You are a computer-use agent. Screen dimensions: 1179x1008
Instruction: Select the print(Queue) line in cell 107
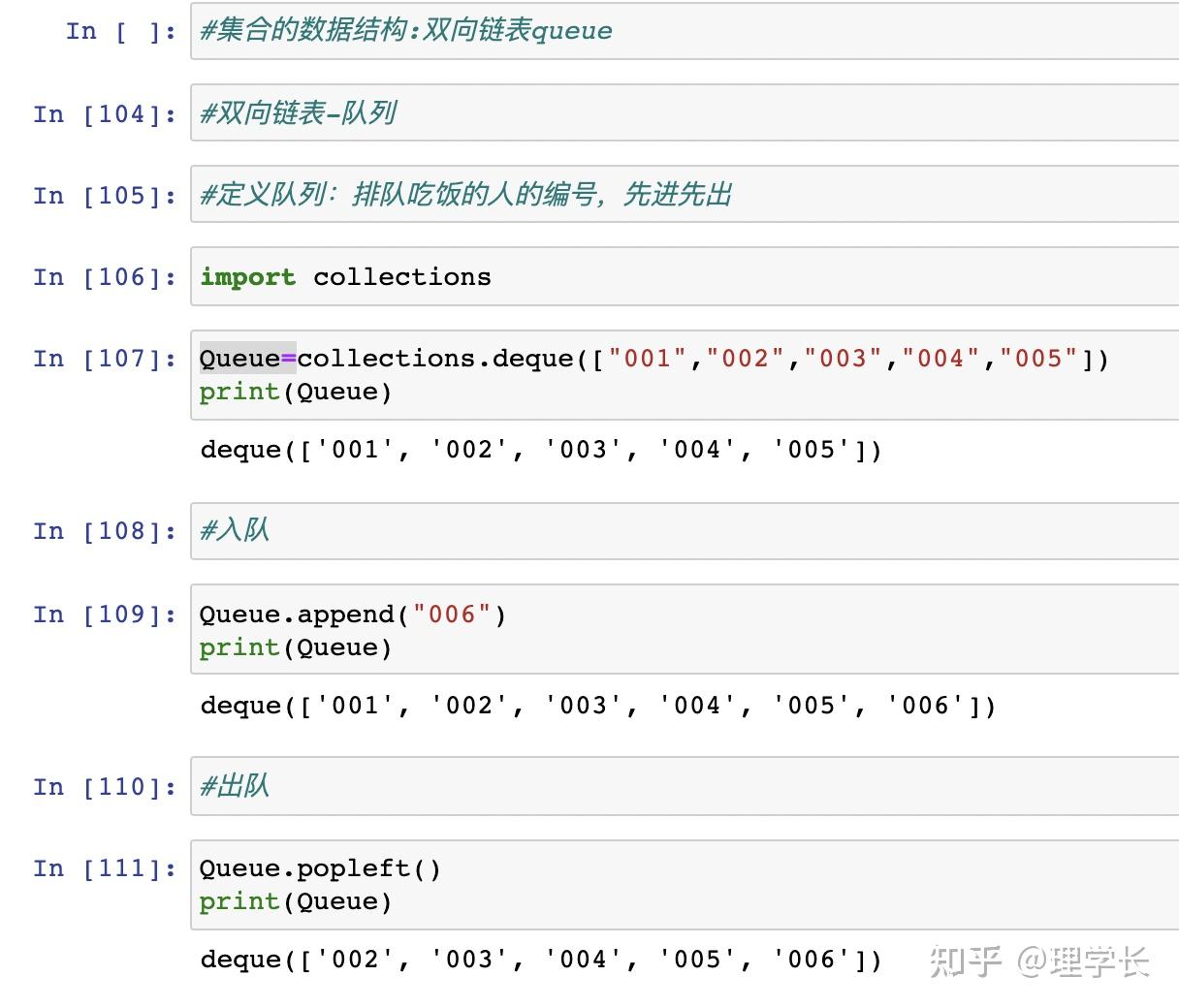(x=294, y=391)
